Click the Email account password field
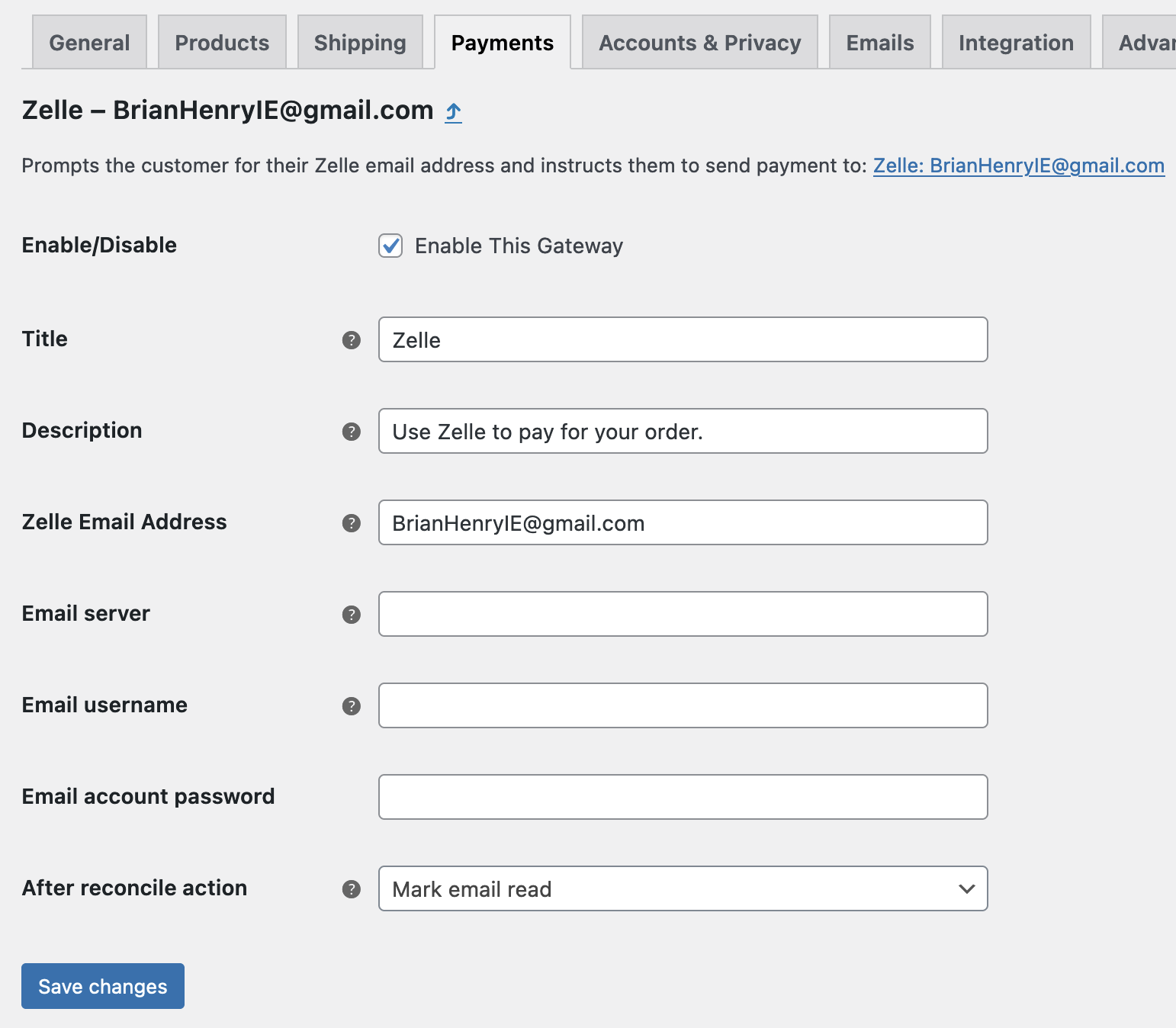The width and height of the screenshot is (1176, 1028). click(683, 797)
